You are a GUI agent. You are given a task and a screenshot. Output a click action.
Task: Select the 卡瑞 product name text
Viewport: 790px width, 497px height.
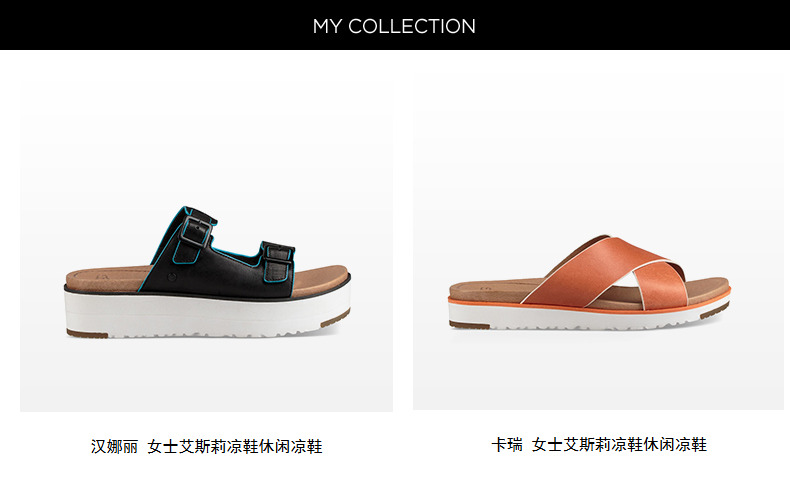pyautogui.click(x=507, y=445)
